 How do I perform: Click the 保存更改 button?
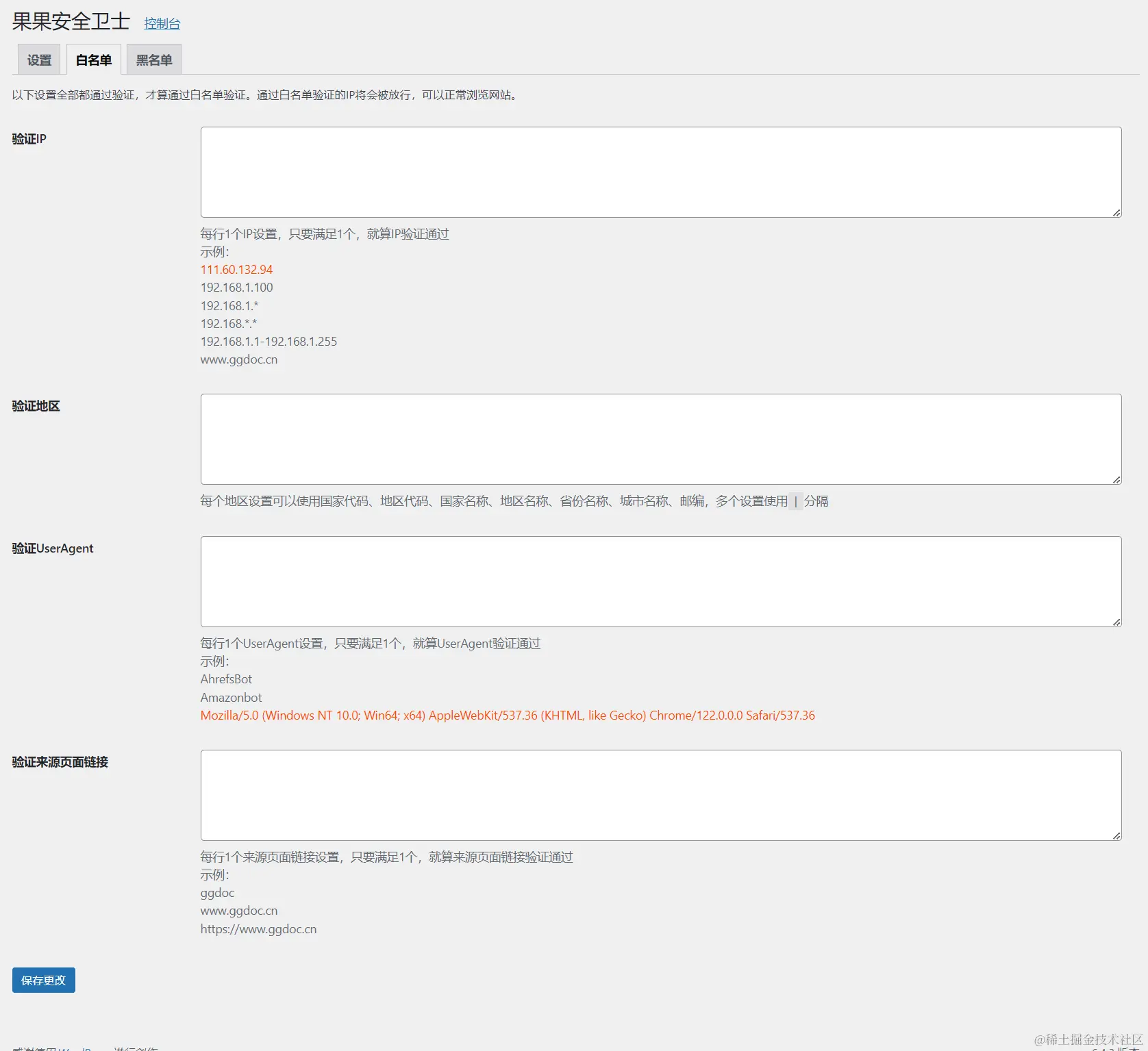[x=44, y=980]
